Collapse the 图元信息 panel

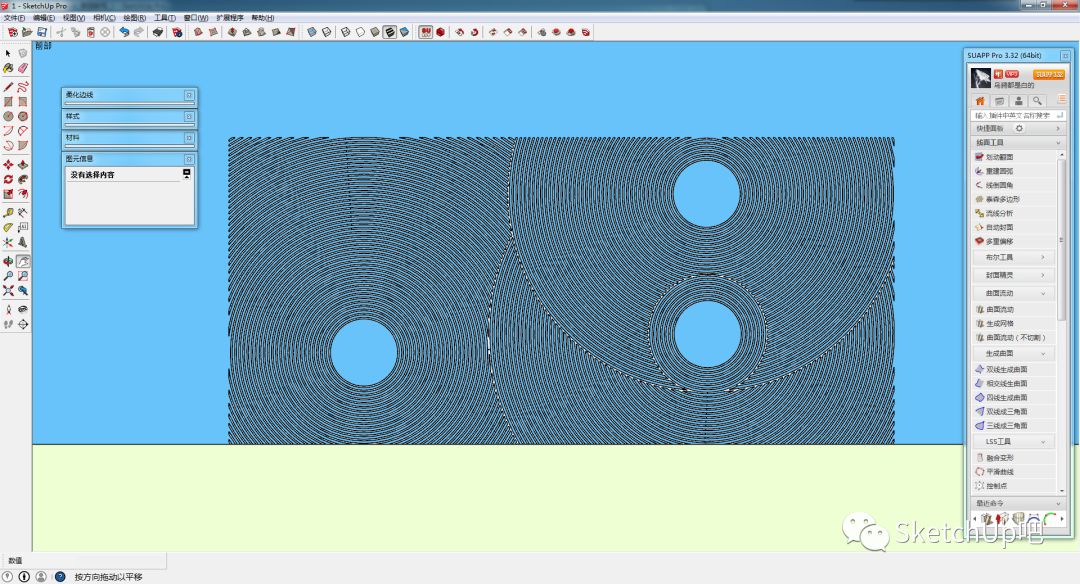[x=129, y=159]
